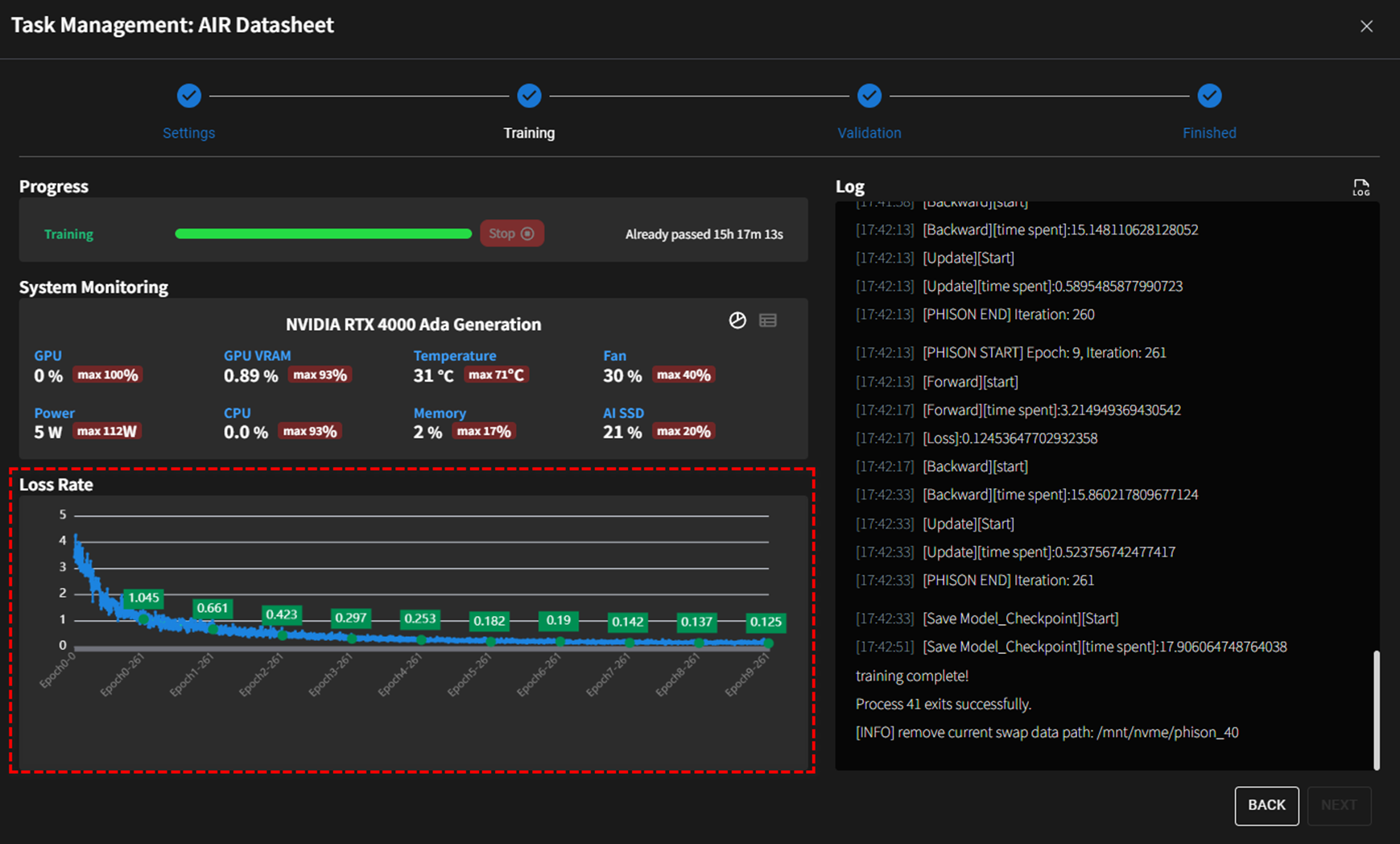The width and height of the screenshot is (1400, 844).
Task: Go to the Finished step label
Action: click(1208, 133)
